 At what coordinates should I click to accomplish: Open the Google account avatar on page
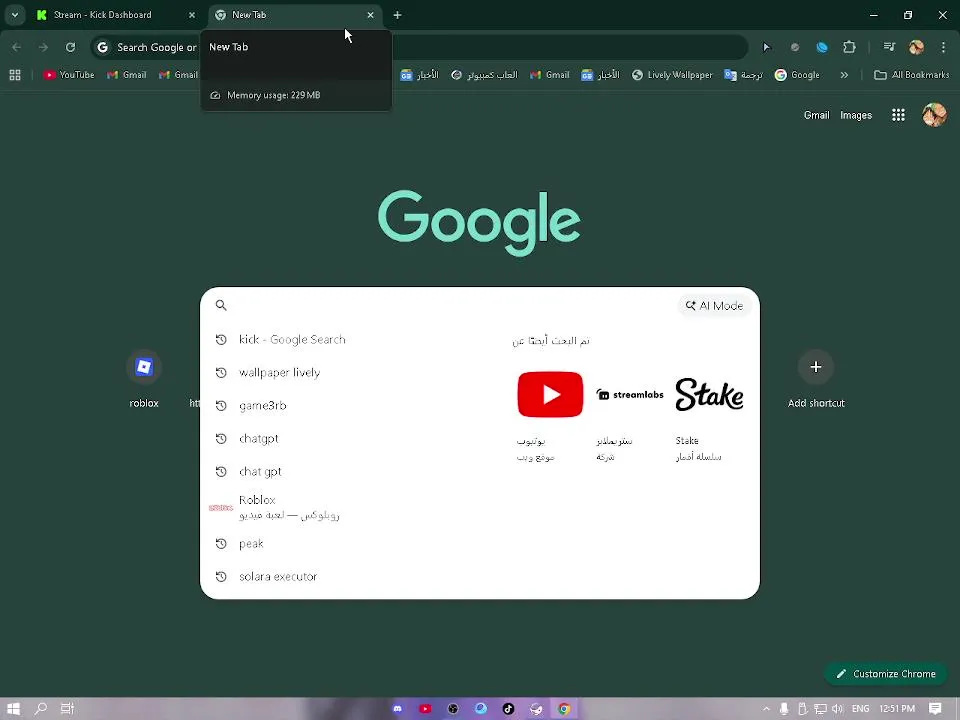tap(934, 115)
